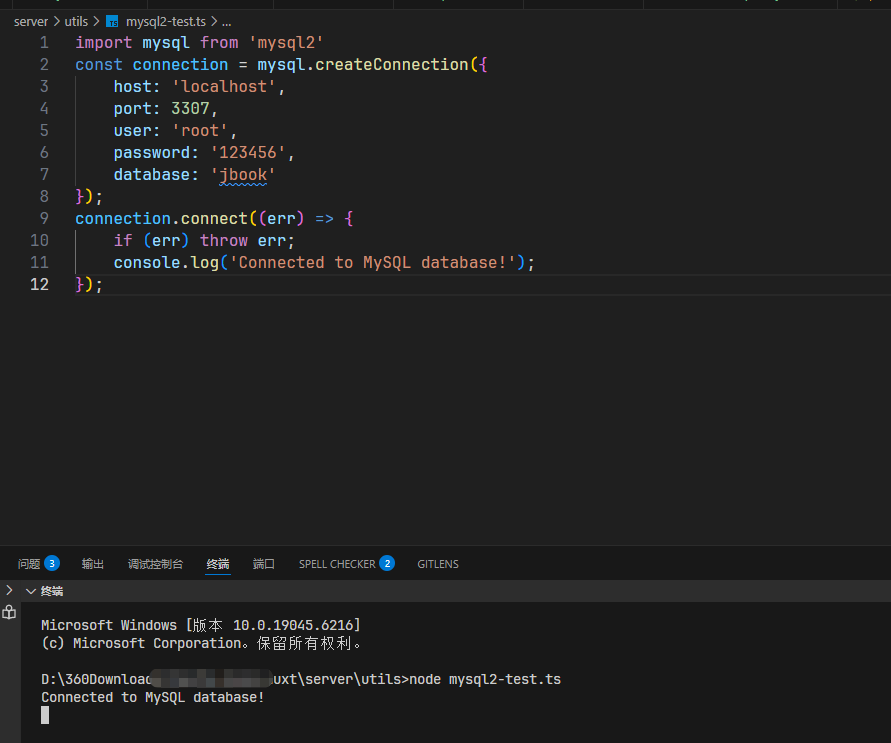This screenshot has height=743, width=891.
Task: Switch to the 输出 output tab
Action: coord(93,563)
